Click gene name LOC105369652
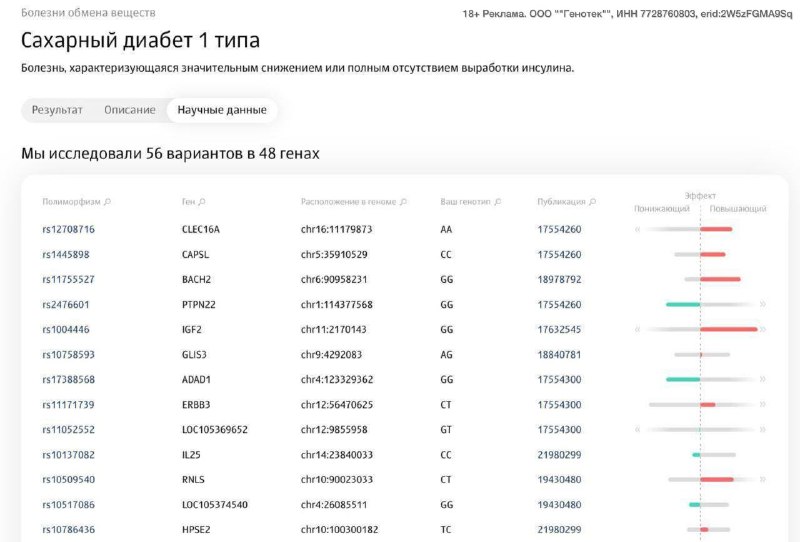Viewport: 800px width, 542px height. (x=215, y=430)
